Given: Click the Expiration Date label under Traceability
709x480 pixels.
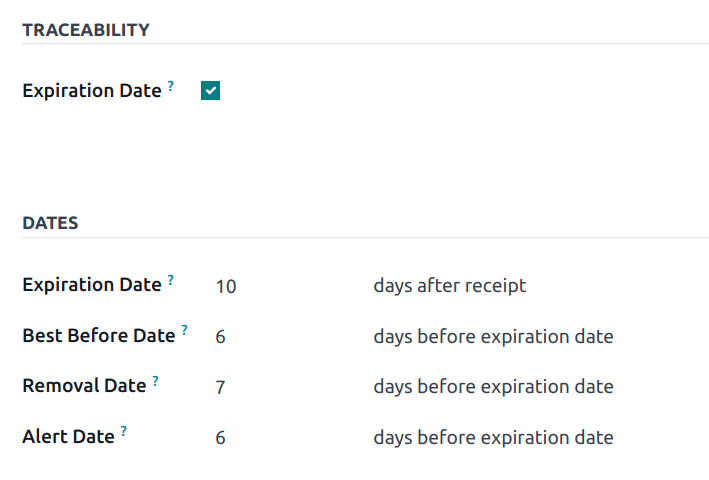Looking at the screenshot, I should 92,91.
